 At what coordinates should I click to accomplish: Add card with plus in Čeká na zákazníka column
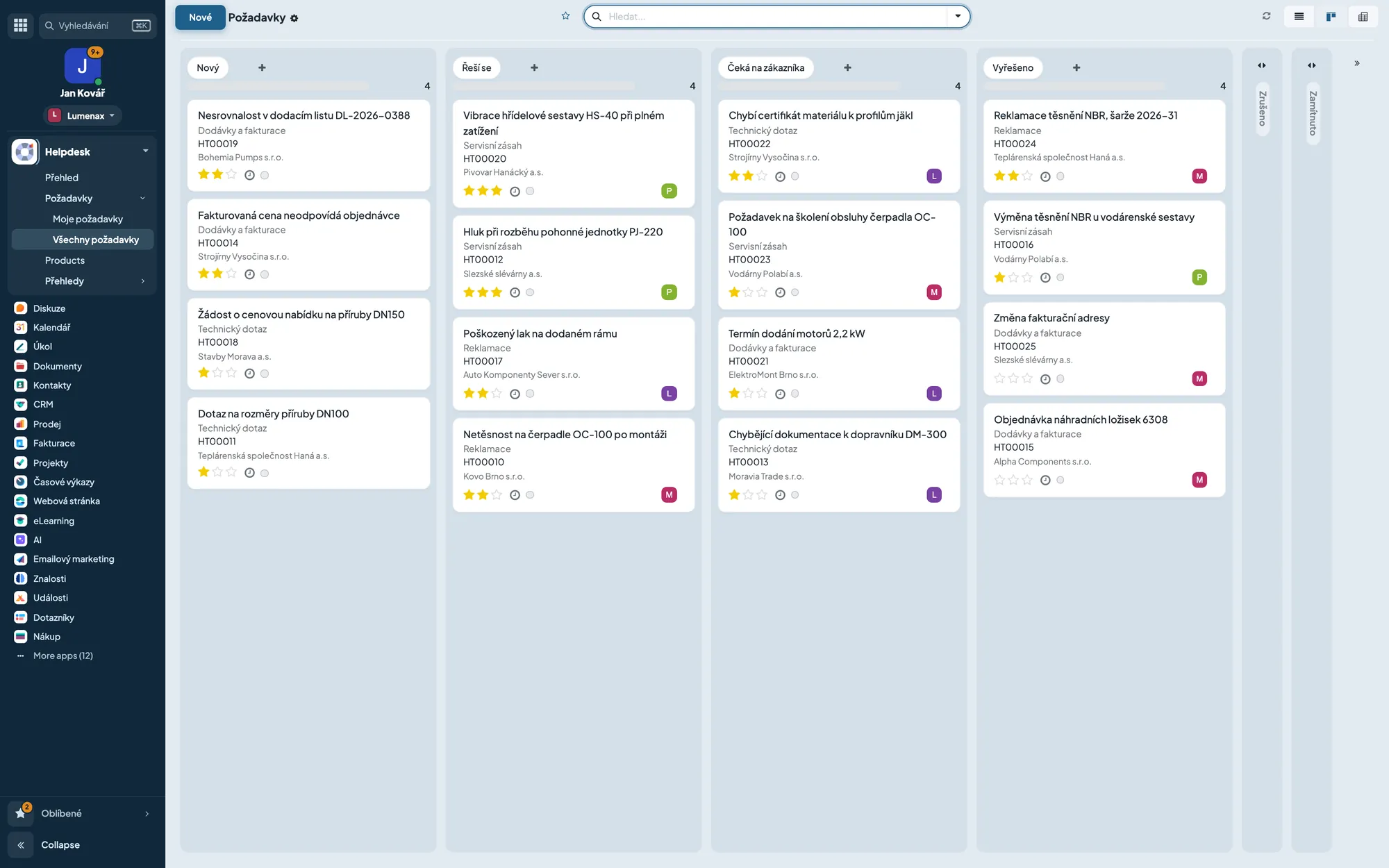(847, 67)
